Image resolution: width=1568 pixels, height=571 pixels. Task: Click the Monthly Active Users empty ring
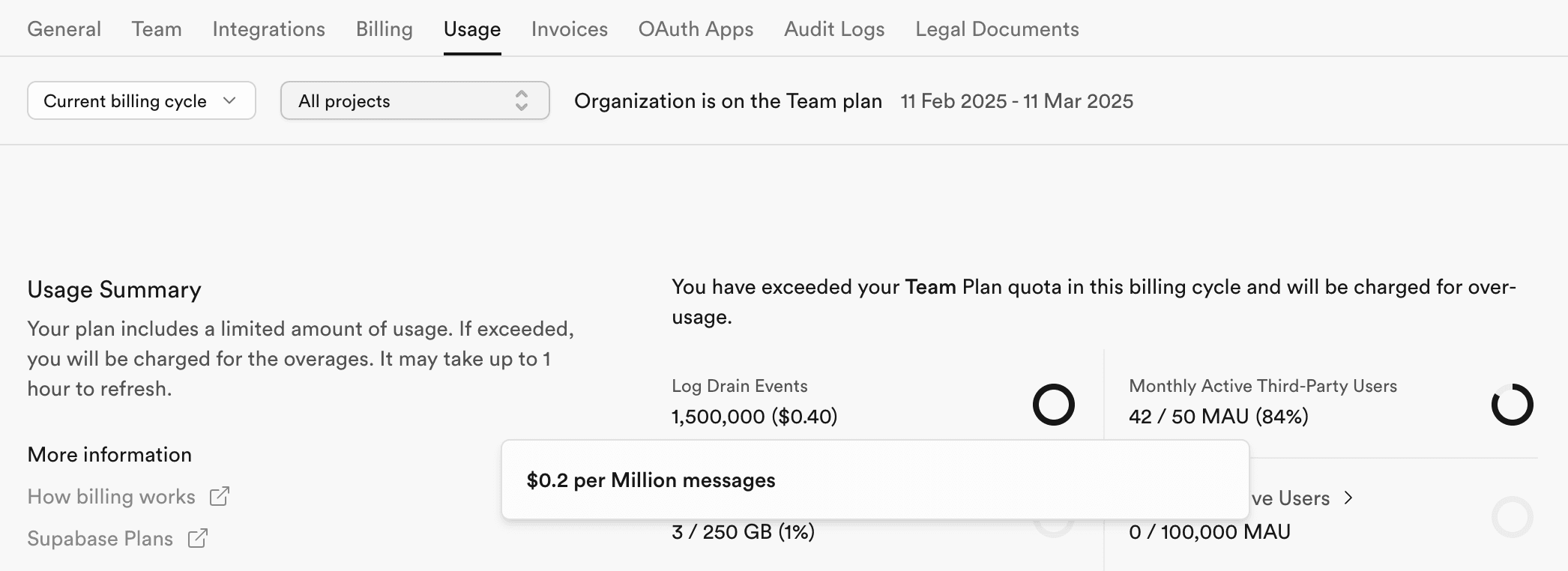coord(1512,517)
